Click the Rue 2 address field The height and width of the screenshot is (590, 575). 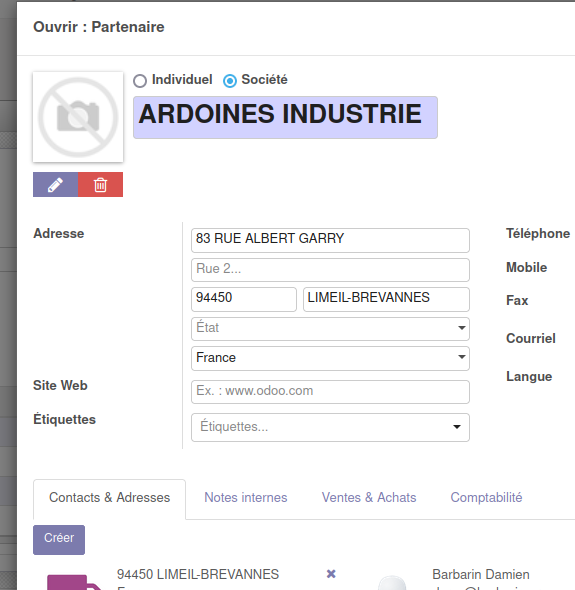pos(330,270)
